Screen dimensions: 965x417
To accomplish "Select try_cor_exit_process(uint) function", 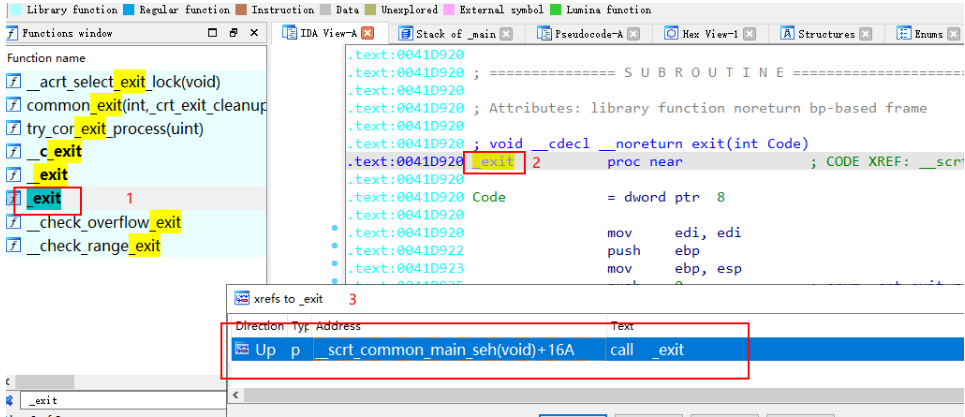I will pyautogui.click(x=136, y=129).
